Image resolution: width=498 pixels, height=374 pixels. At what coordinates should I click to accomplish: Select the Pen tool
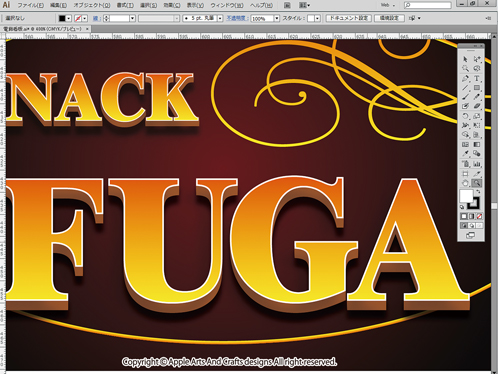click(465, 79)
